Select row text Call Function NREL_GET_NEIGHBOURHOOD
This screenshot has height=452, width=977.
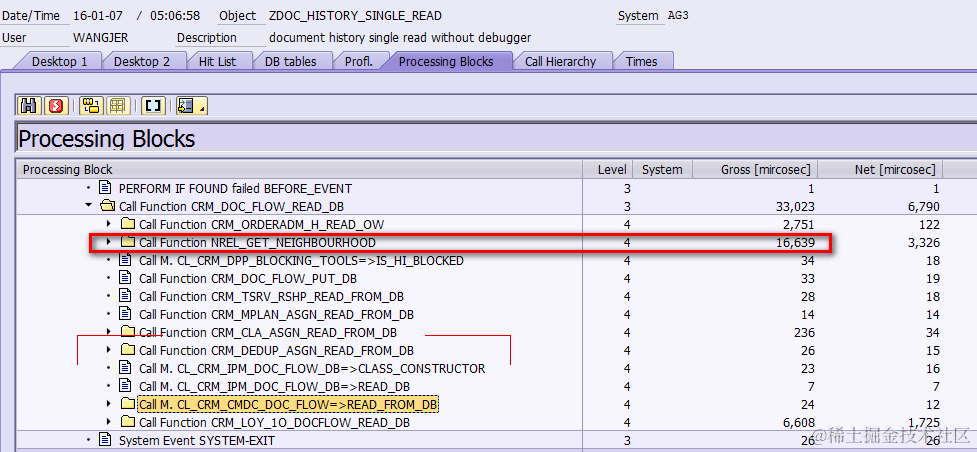pyautogui.click(x=257, y=242)
